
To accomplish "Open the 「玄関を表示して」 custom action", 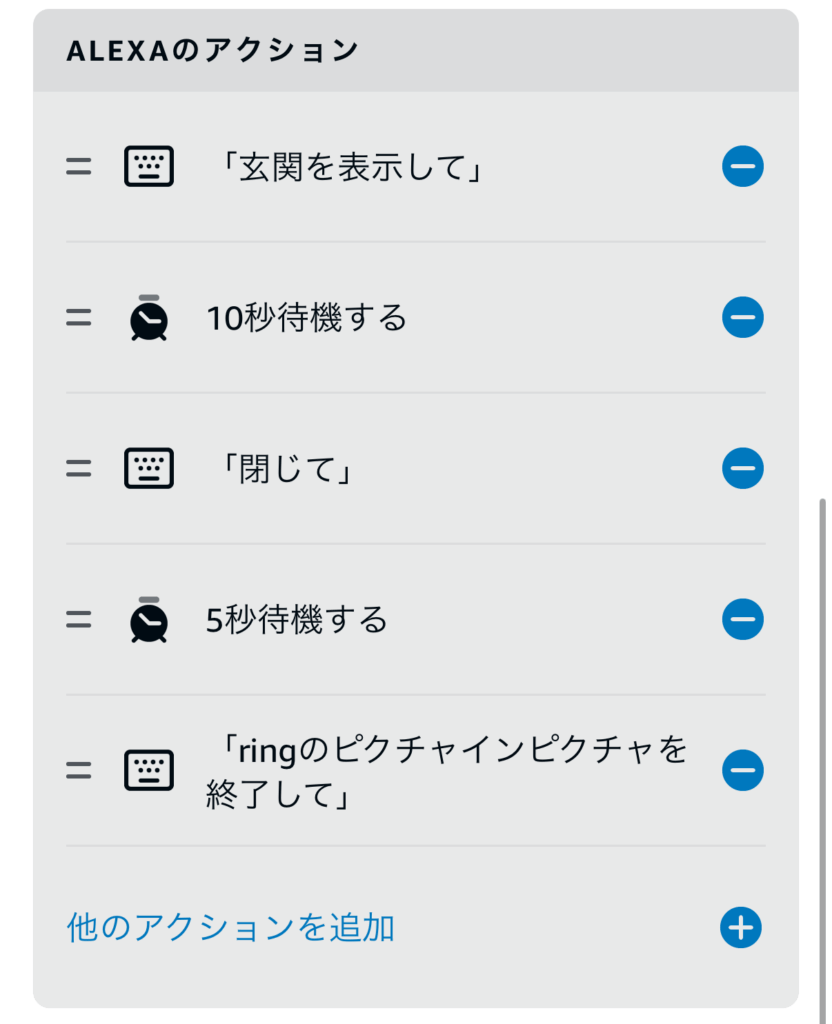I will (x=350, y=167).
